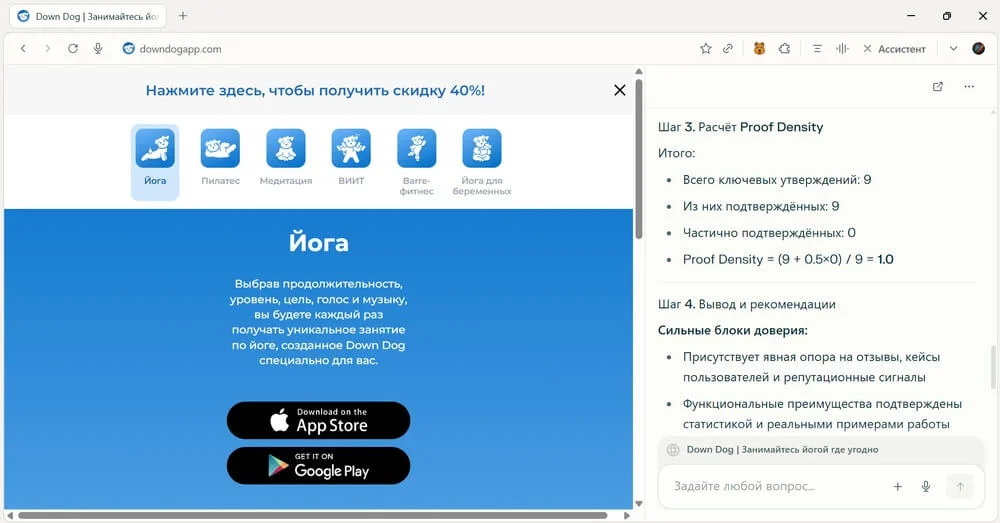Close the 40% discount banner

tap(619, 90)
